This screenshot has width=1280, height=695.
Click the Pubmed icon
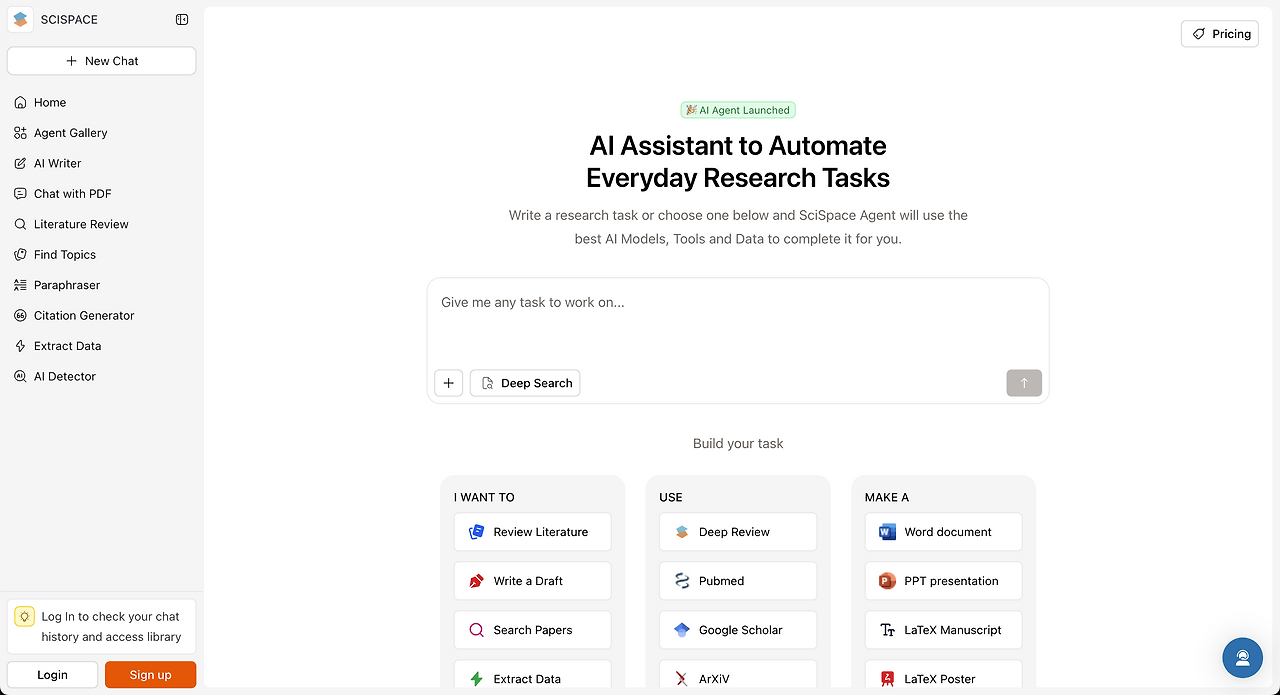[682, 581]
